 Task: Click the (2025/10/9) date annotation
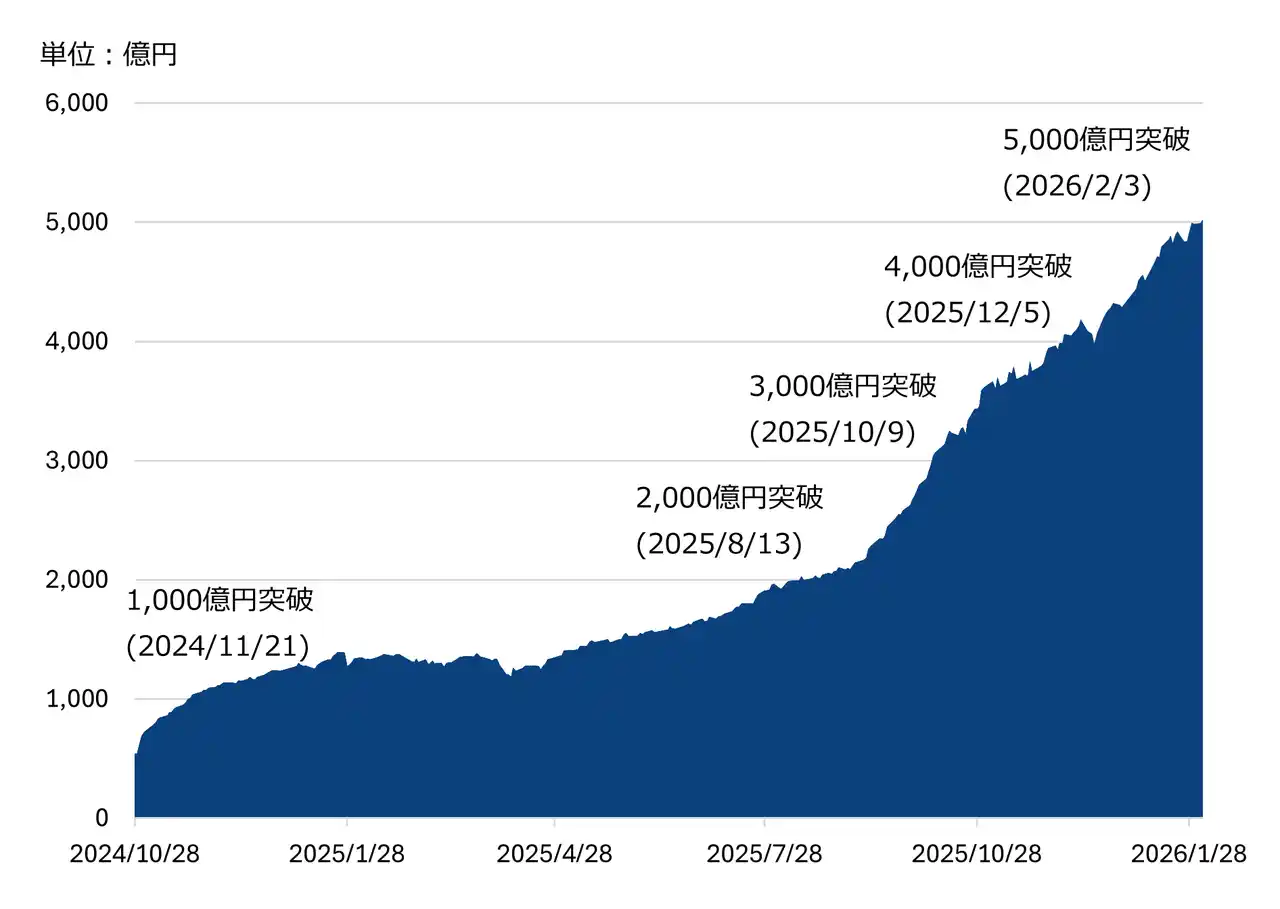tap(832, 433)
